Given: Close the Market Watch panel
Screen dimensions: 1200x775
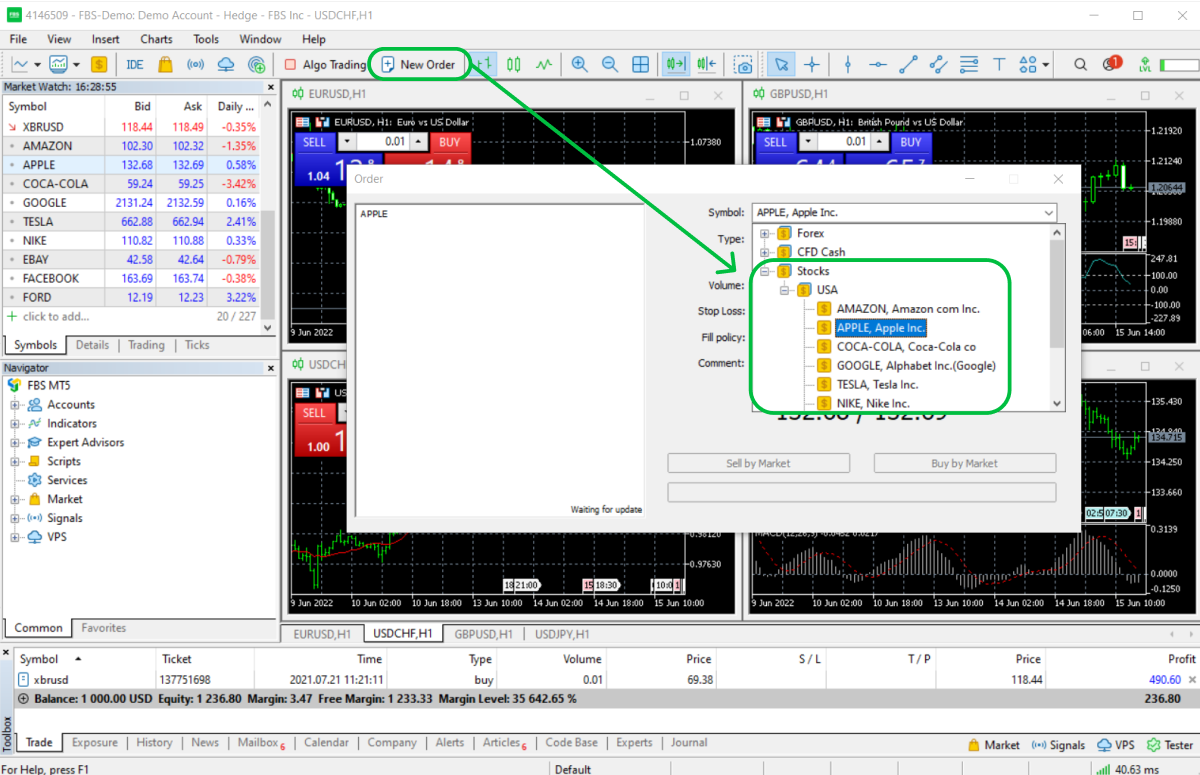Looking at the screenshot, I should click(x=270, y=87).
